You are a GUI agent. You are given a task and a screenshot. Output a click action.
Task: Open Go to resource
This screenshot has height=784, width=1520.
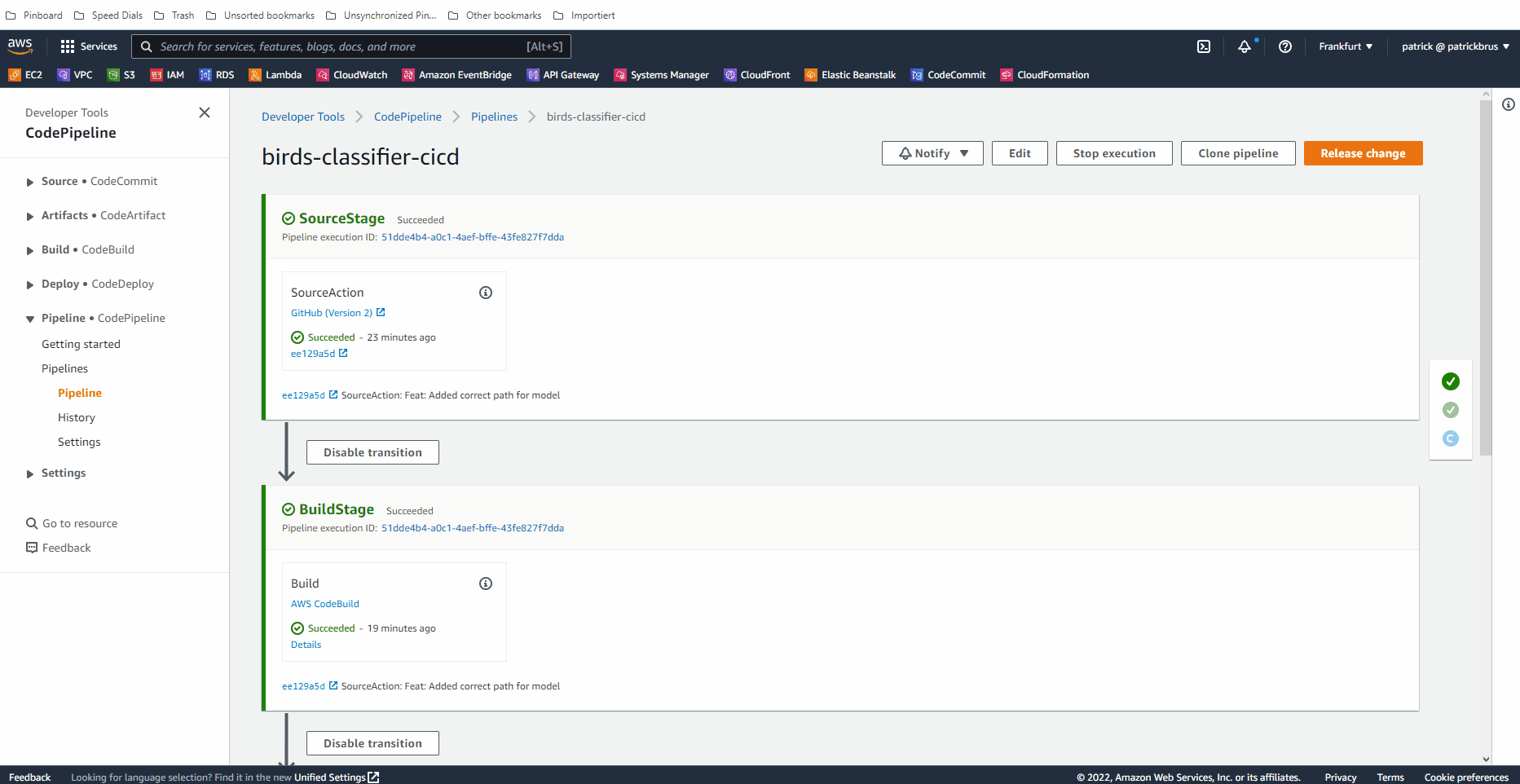(72, 523)
